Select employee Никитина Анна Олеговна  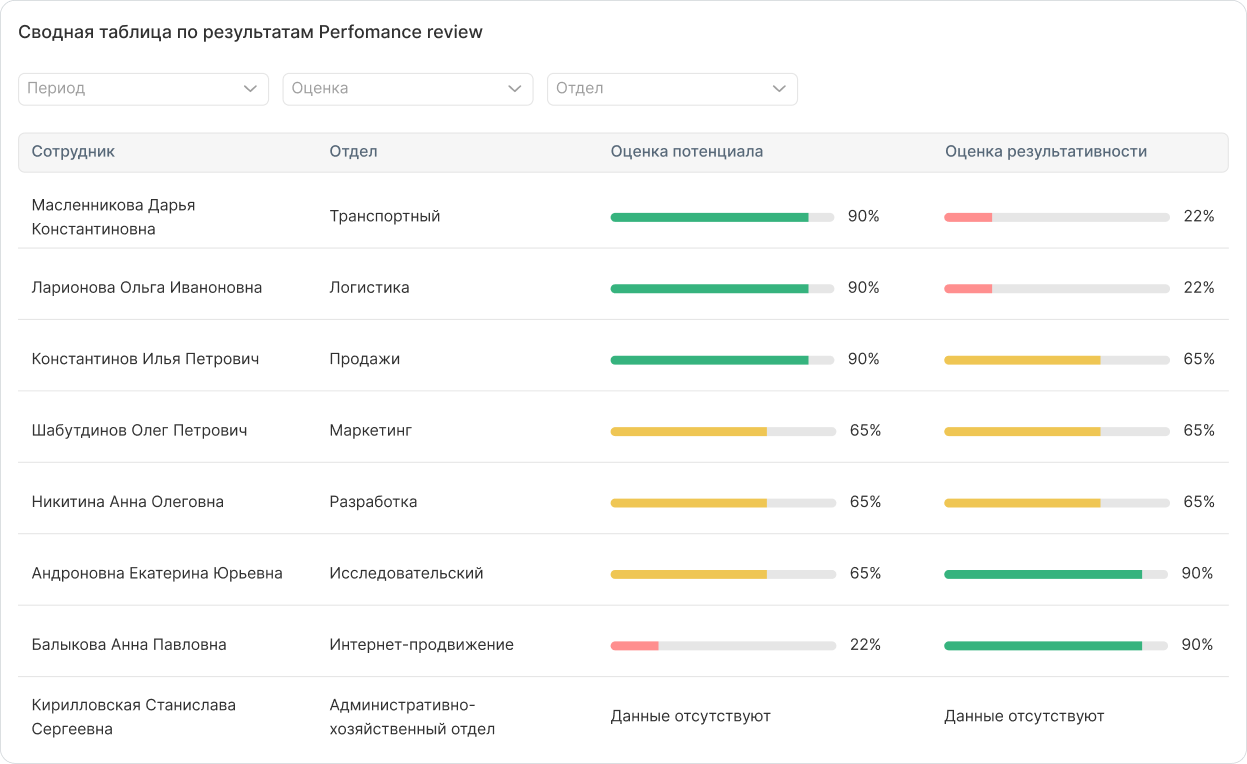(x=128, y=502)
